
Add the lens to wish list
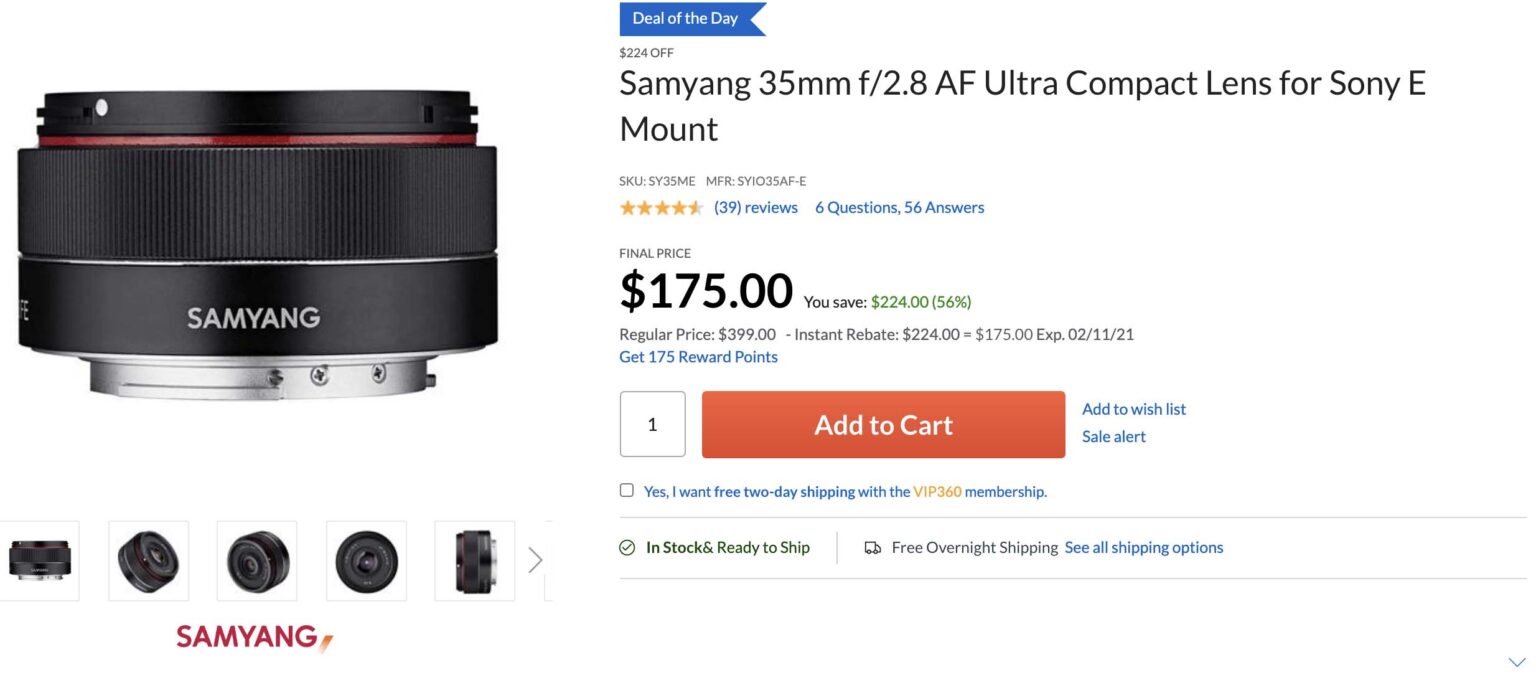pos(1133,409)
